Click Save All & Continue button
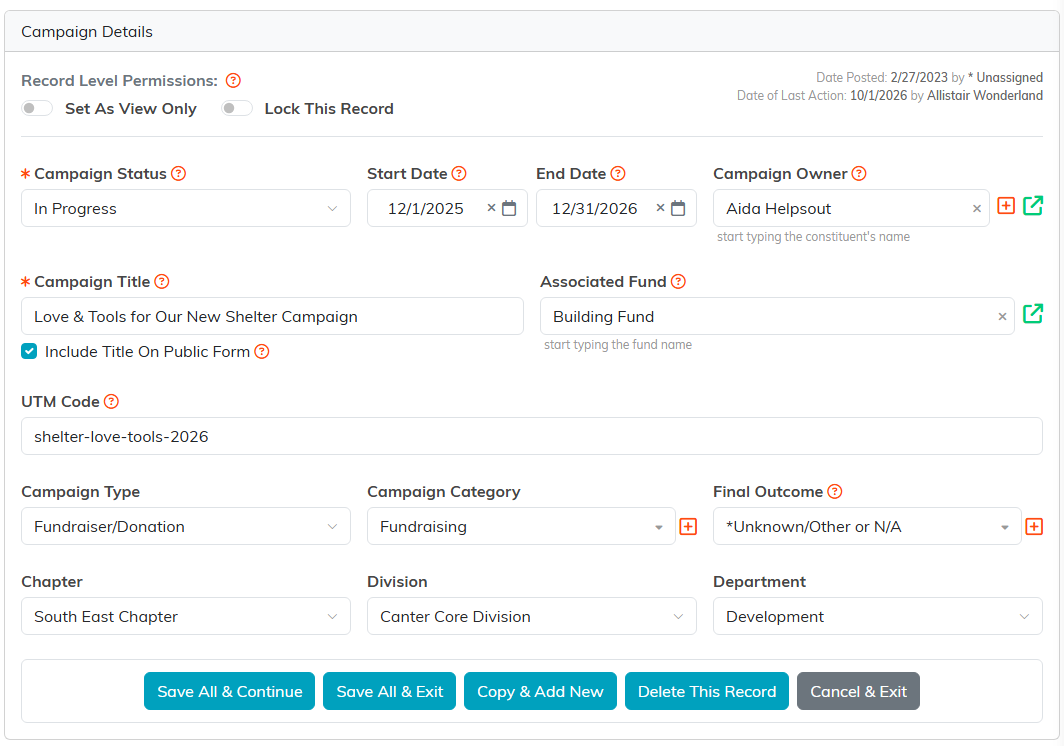This screenshot has height=746, width=1064. click(229, 691)
